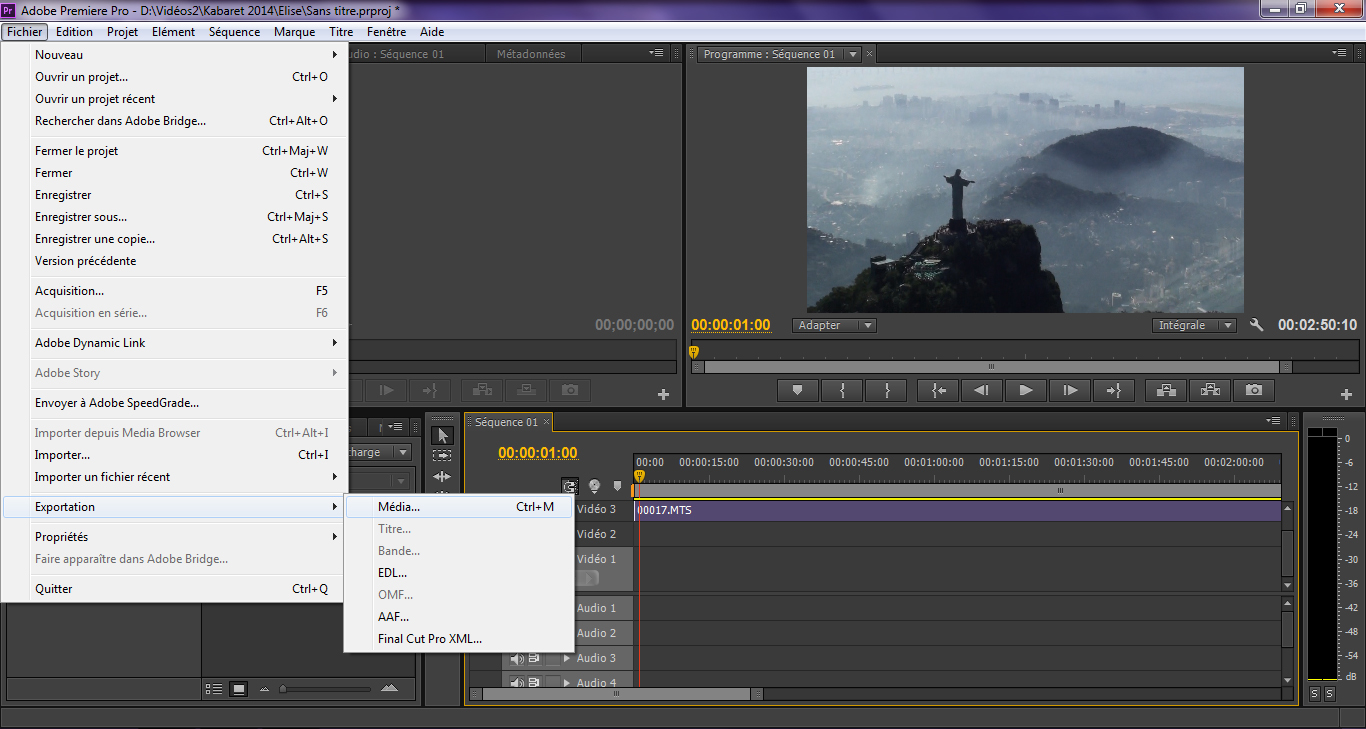The width and height of the screenshot is (1366, 729).
Task: Step back one frame in Program monitor
Action: coord(982,390)
